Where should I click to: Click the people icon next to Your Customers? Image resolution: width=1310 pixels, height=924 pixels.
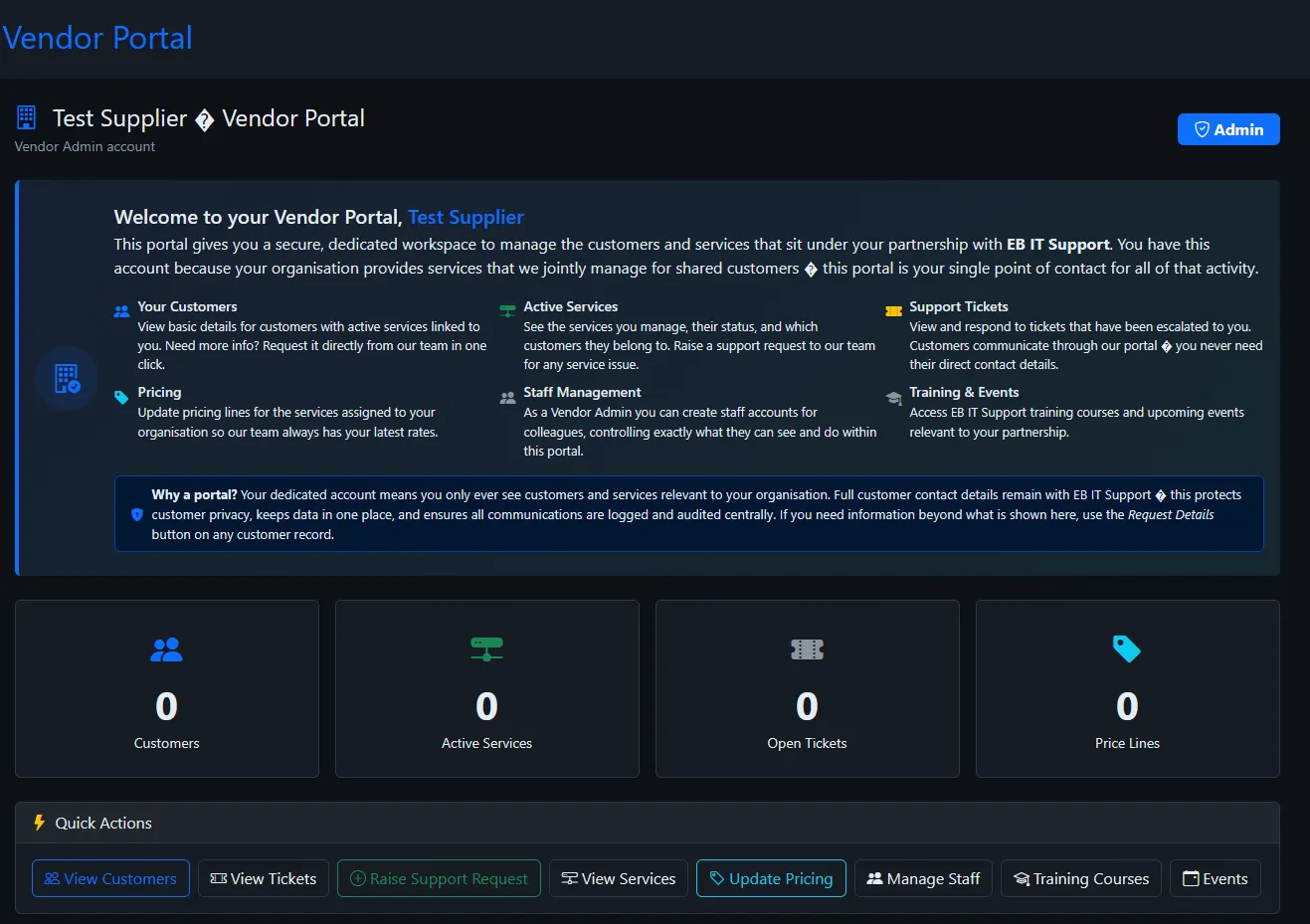[121, 311]
